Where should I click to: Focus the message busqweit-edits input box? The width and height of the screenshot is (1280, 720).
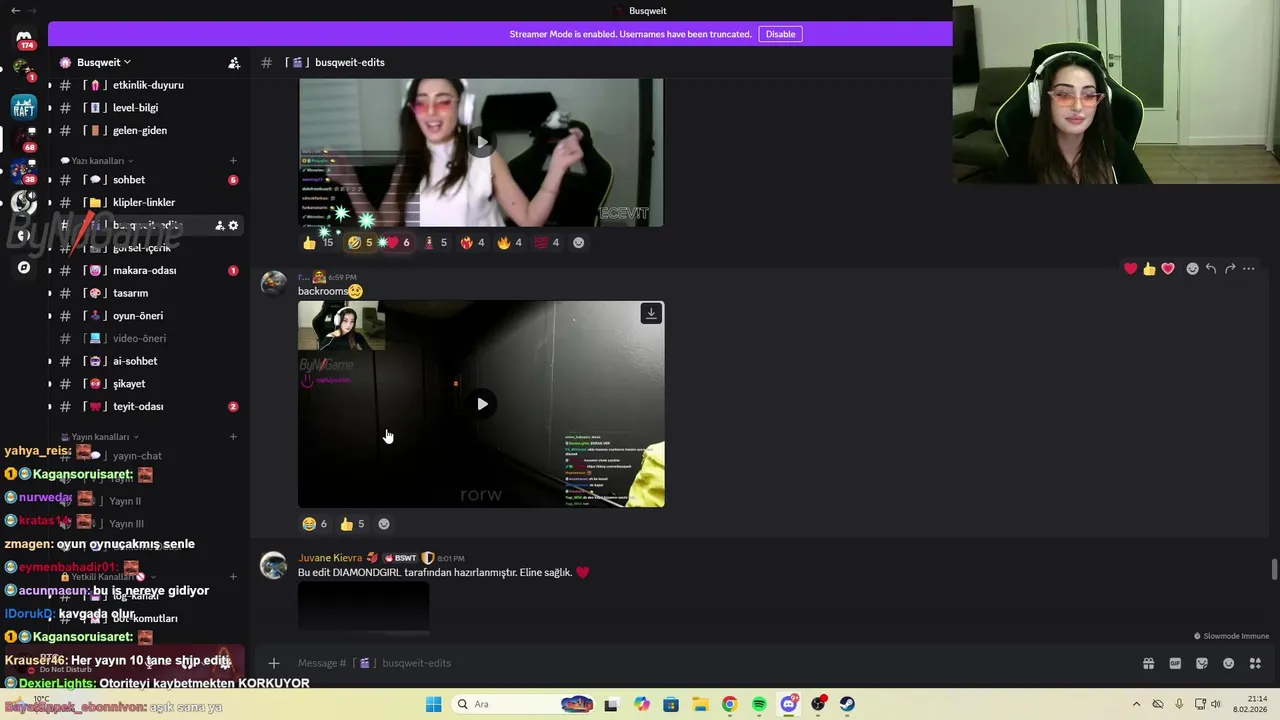700,663
